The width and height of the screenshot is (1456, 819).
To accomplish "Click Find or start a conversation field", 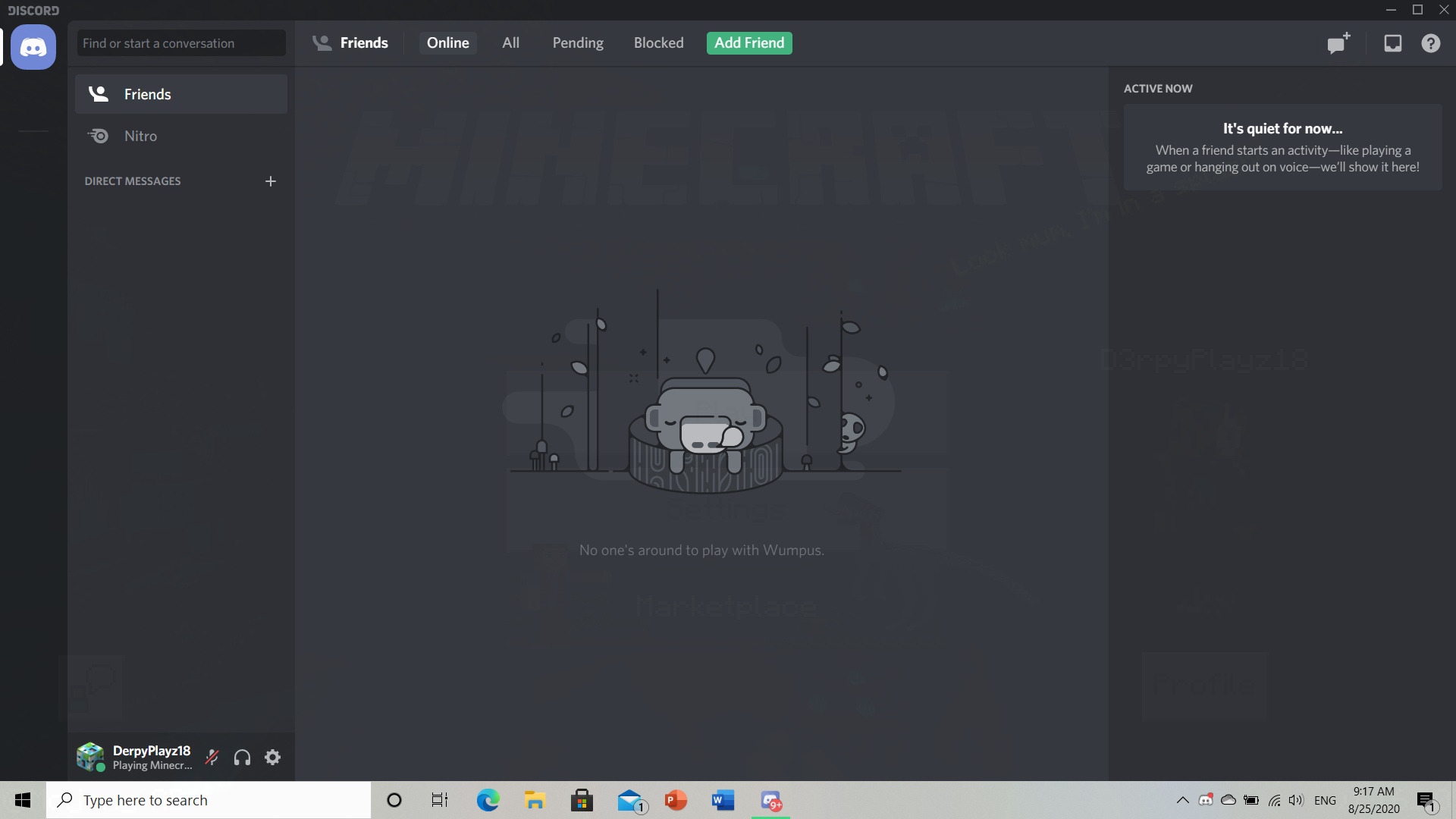I will 181,43.
